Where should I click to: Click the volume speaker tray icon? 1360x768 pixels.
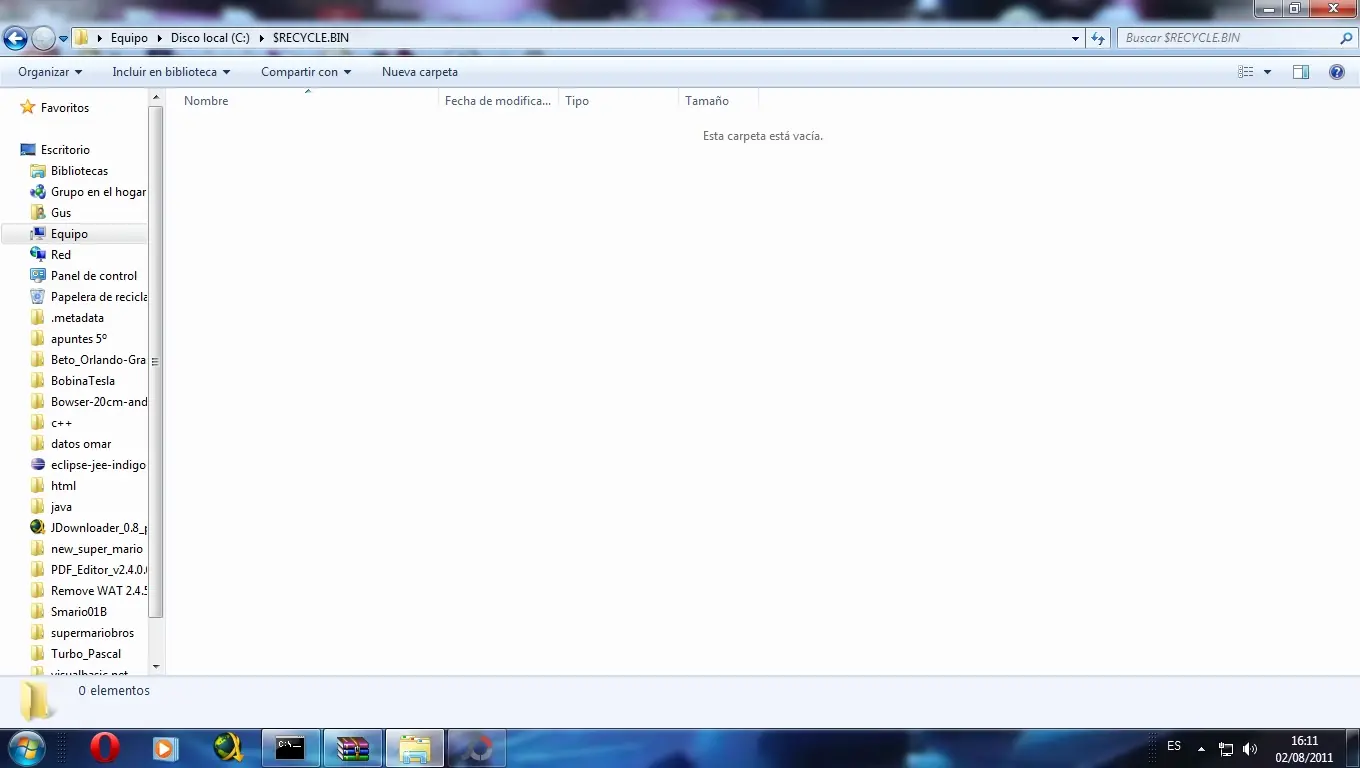[1249, 748]
